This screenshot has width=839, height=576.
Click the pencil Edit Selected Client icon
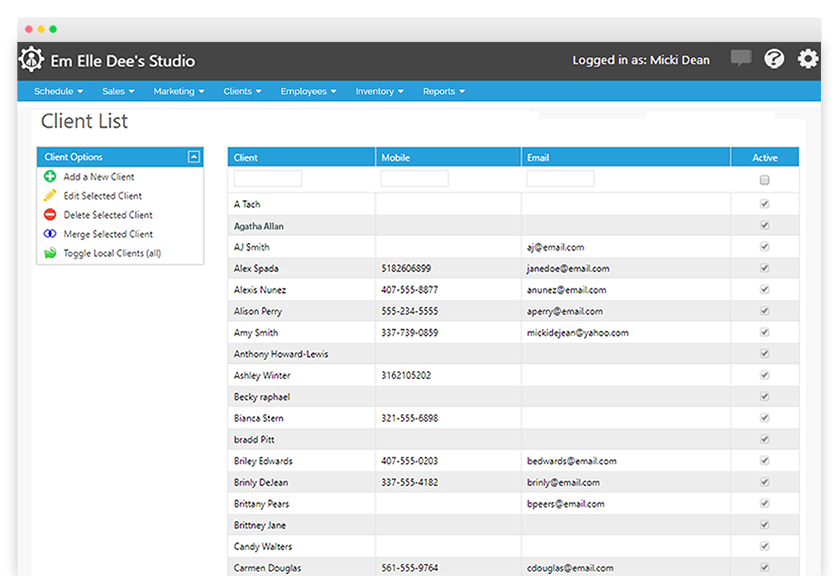50,195
